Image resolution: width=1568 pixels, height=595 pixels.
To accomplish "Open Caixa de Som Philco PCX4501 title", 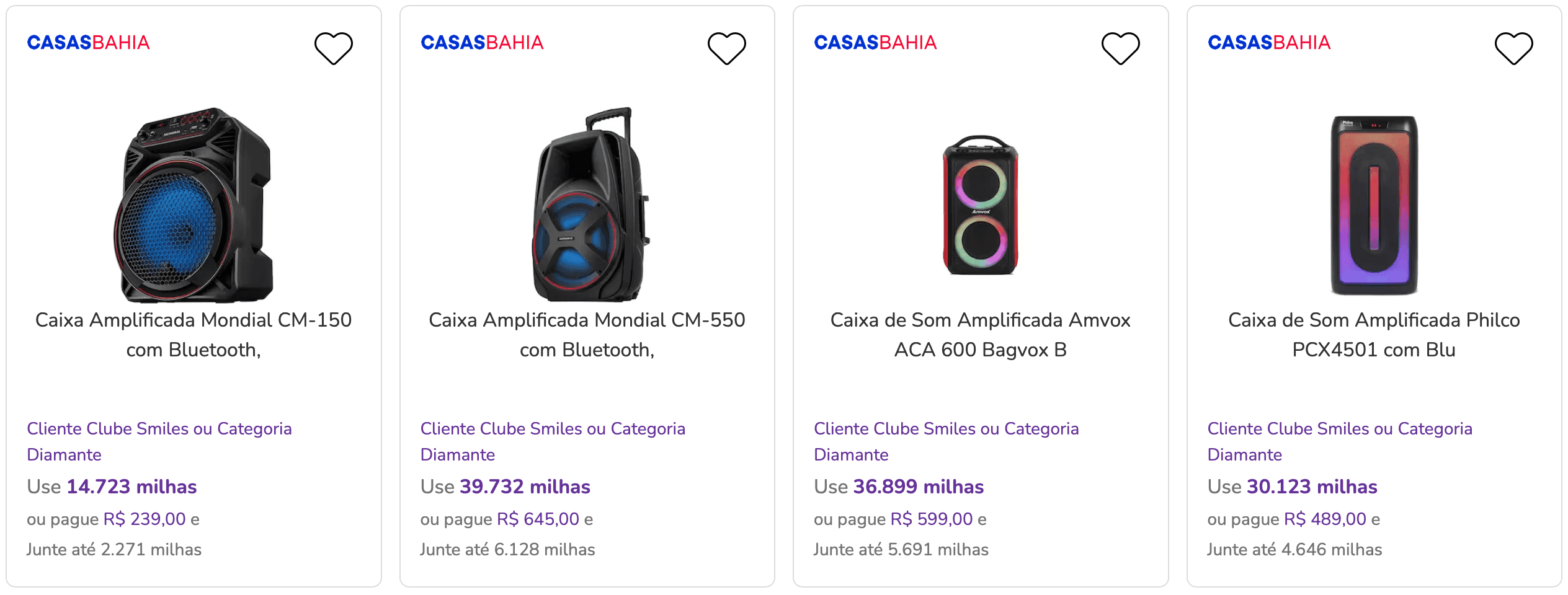I will (1374, 335).
